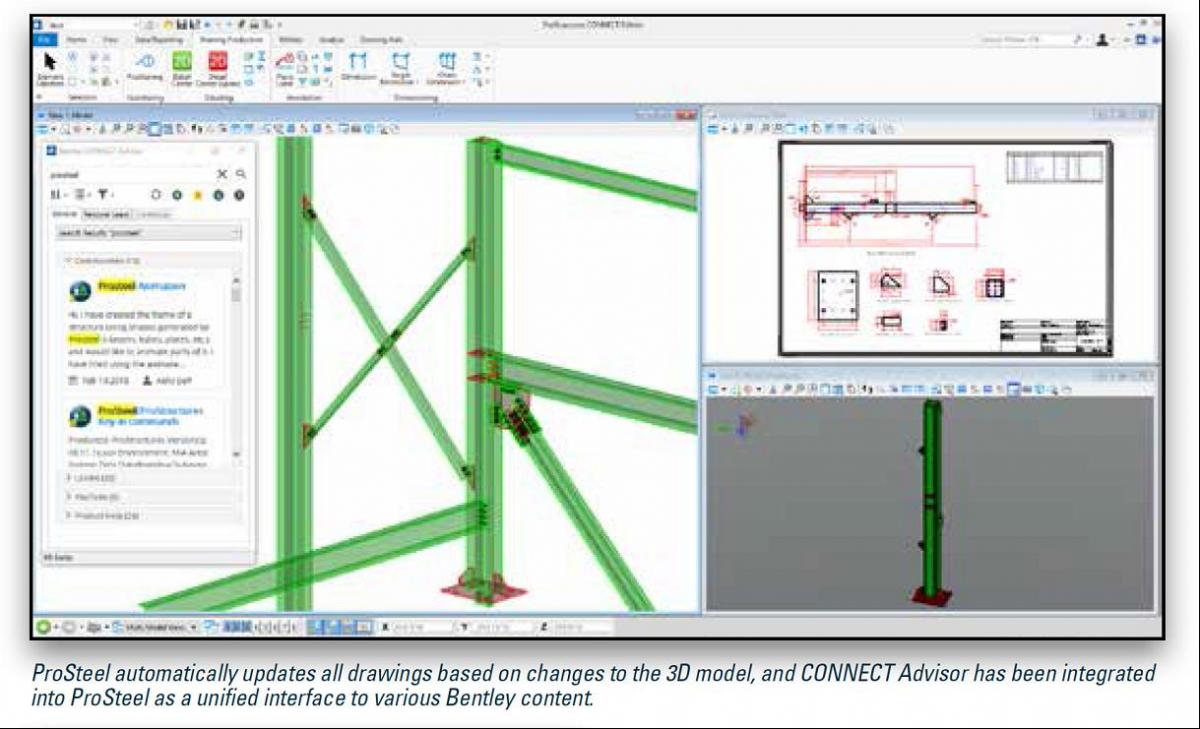Screen dimensions: 1200x729
Task: Open the Data/Reporting ribbon tab
Action: (157, 39)
